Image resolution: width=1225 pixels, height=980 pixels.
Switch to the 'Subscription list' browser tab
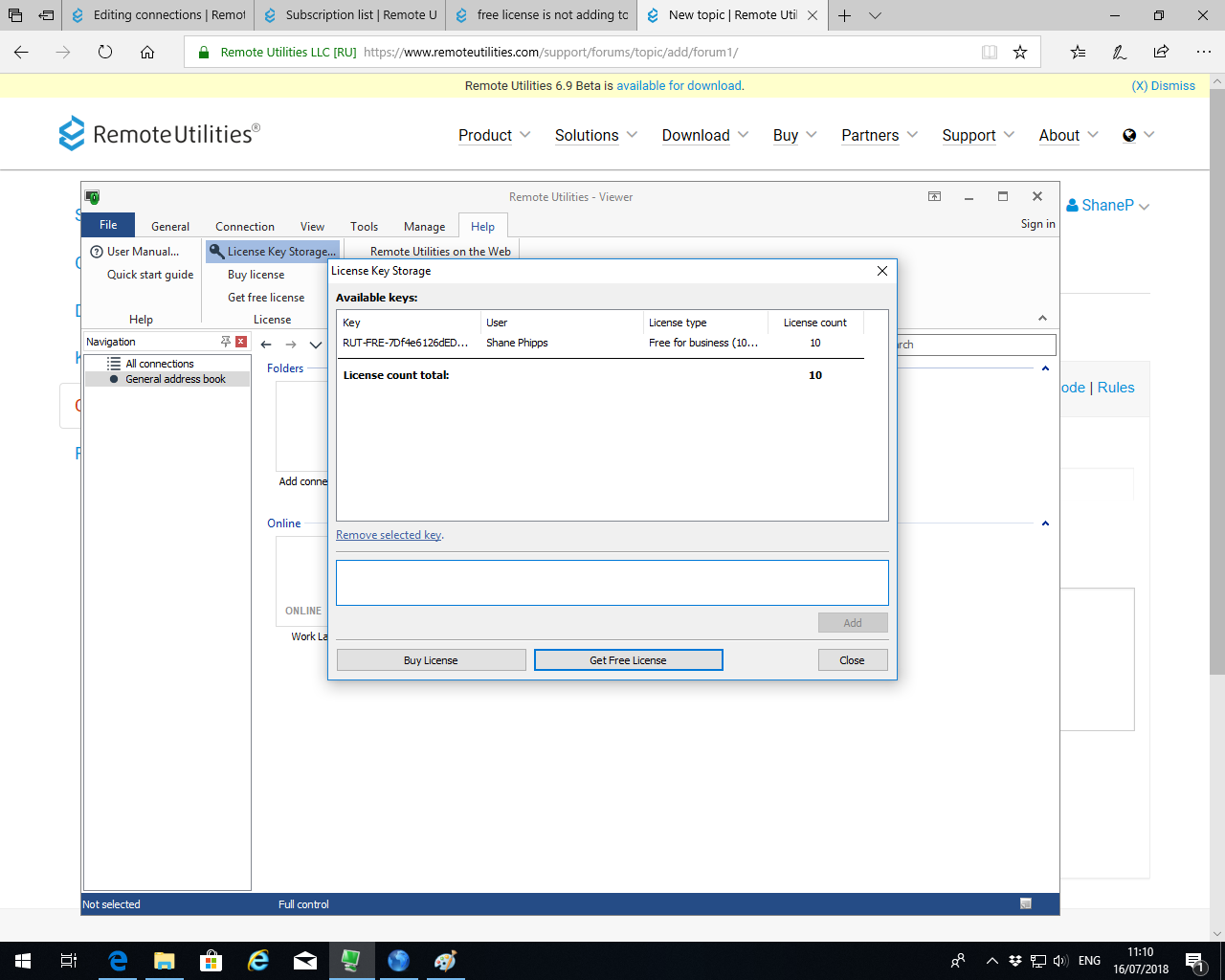350,15
